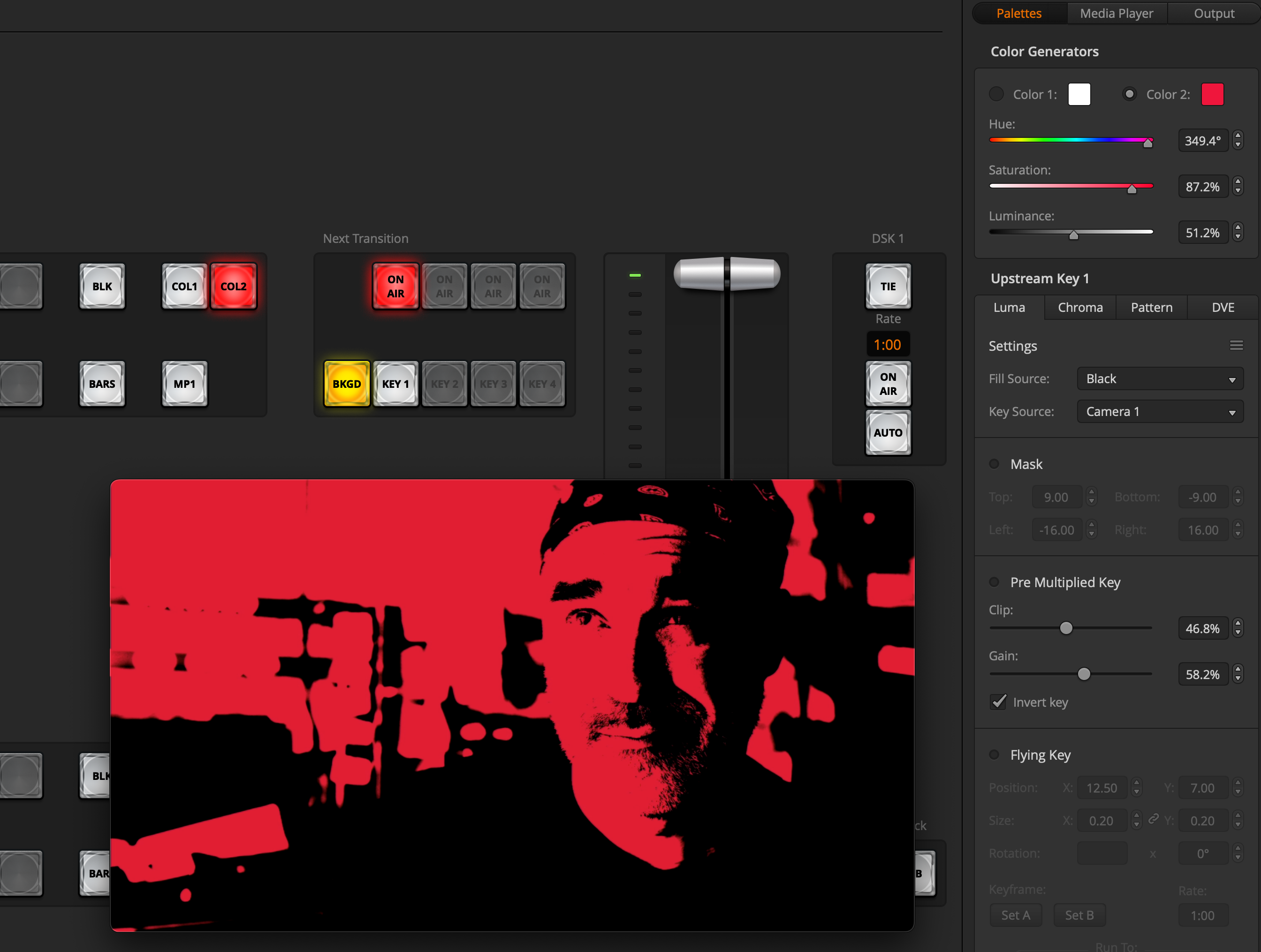Switch to the Chroma key tab
1261x952 pixels.
1080,308
